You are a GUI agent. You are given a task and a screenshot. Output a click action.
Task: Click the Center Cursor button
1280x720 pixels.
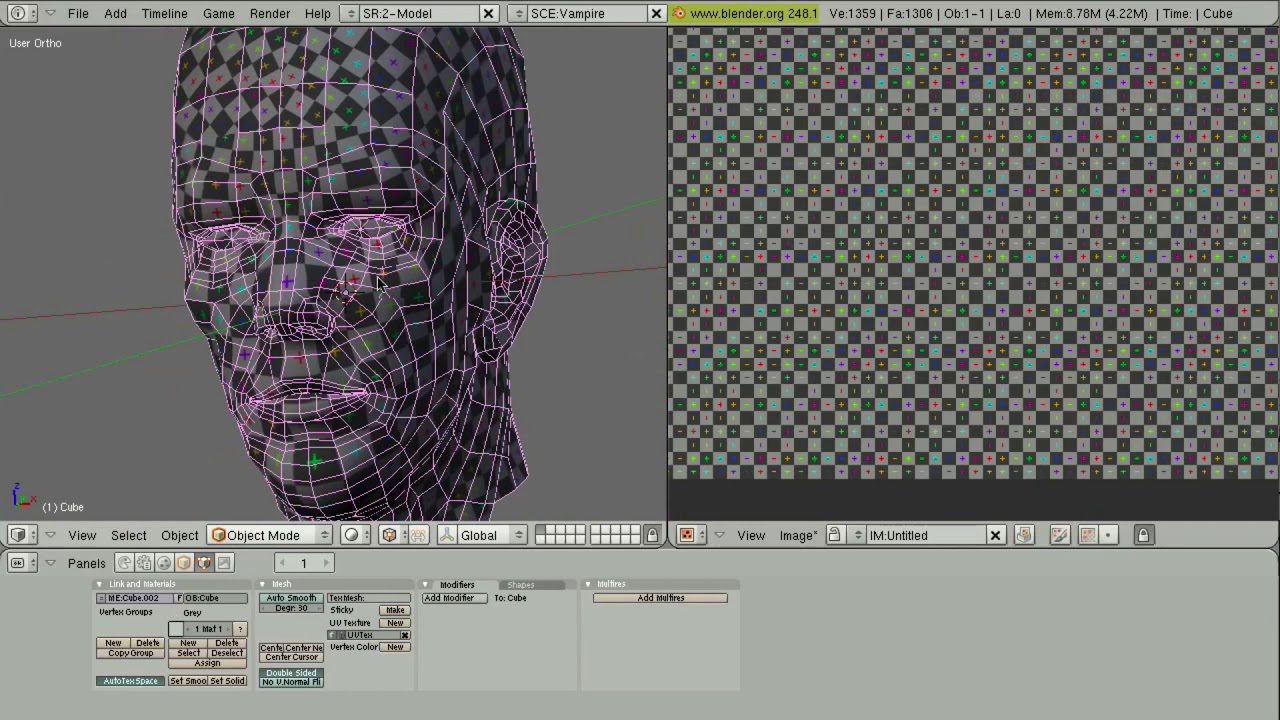291,657
